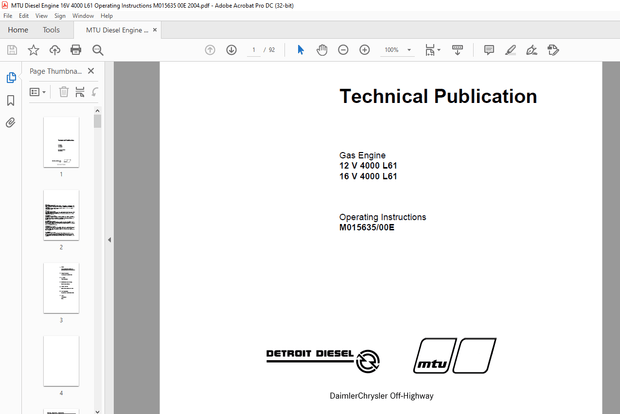Expand the thumbnail options menu dropdown
This screenshot has width=620, height=414.
[39, 92]
